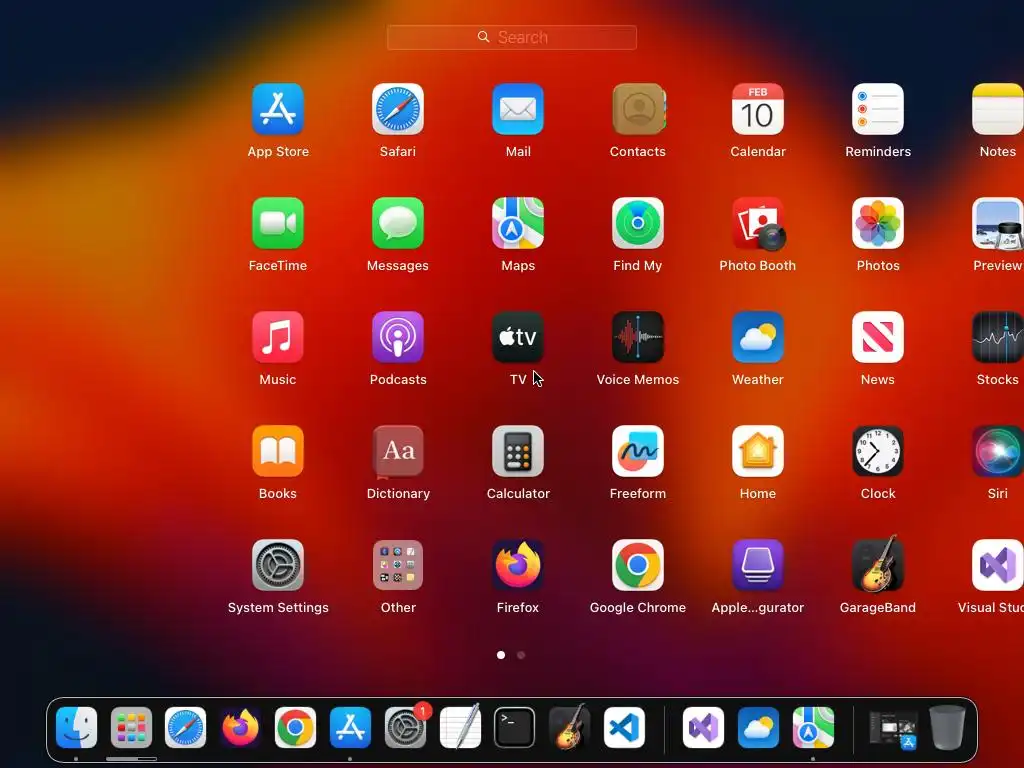Viewport: 1024px width, 768px height.
Task: Open App Store from Launchpad grid
Action: click(x=278, y=109)
